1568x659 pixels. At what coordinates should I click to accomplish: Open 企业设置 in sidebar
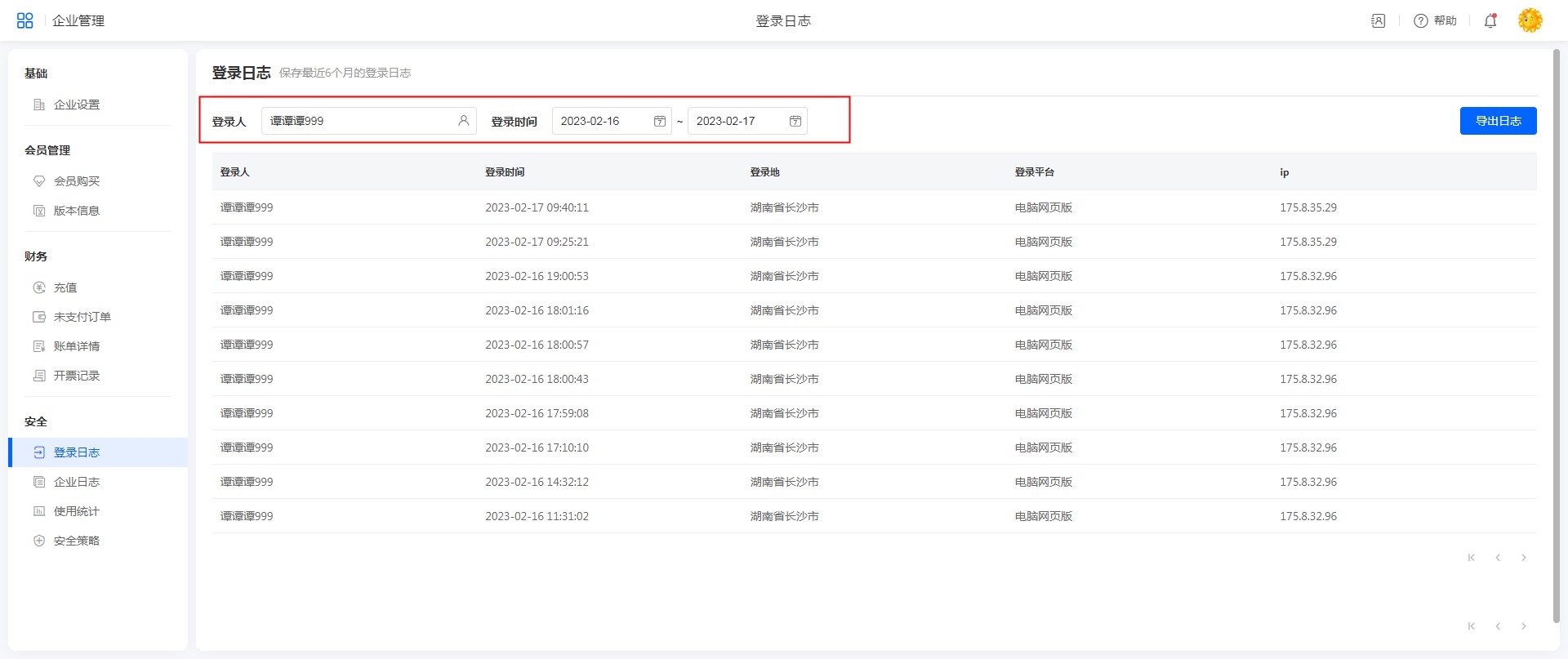[x=77, y=105]
